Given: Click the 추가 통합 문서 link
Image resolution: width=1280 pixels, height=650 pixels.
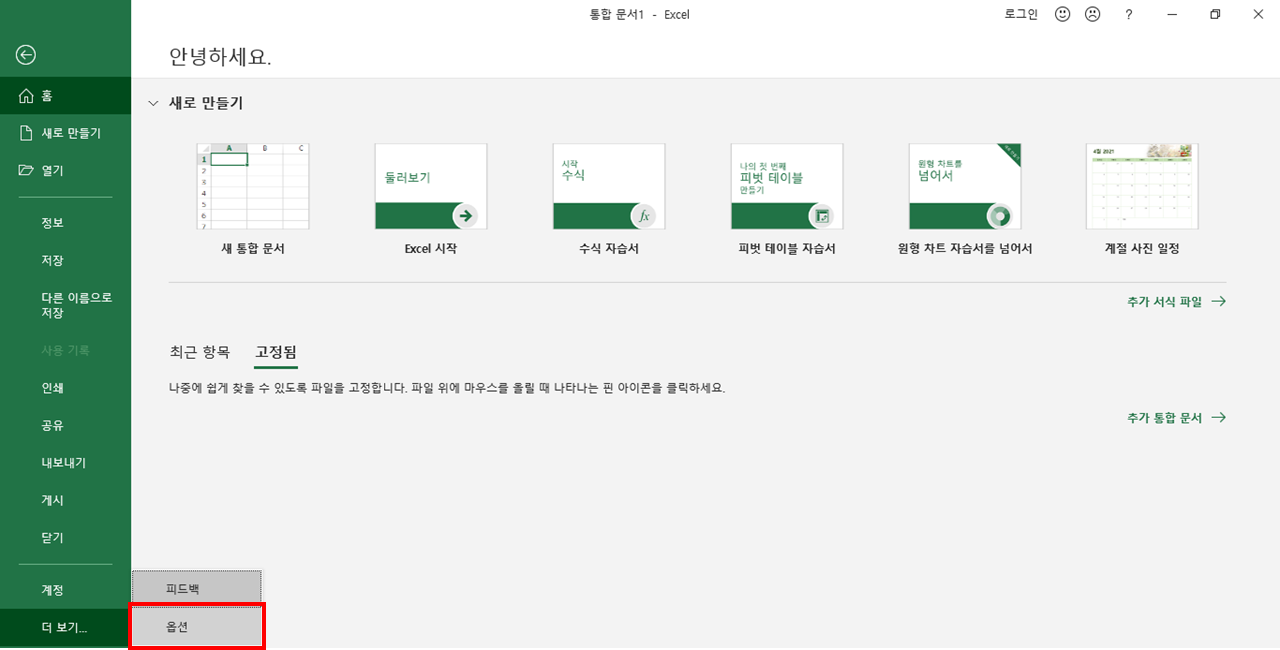Looking at the screenshot, I should (x=1176, y=418).
